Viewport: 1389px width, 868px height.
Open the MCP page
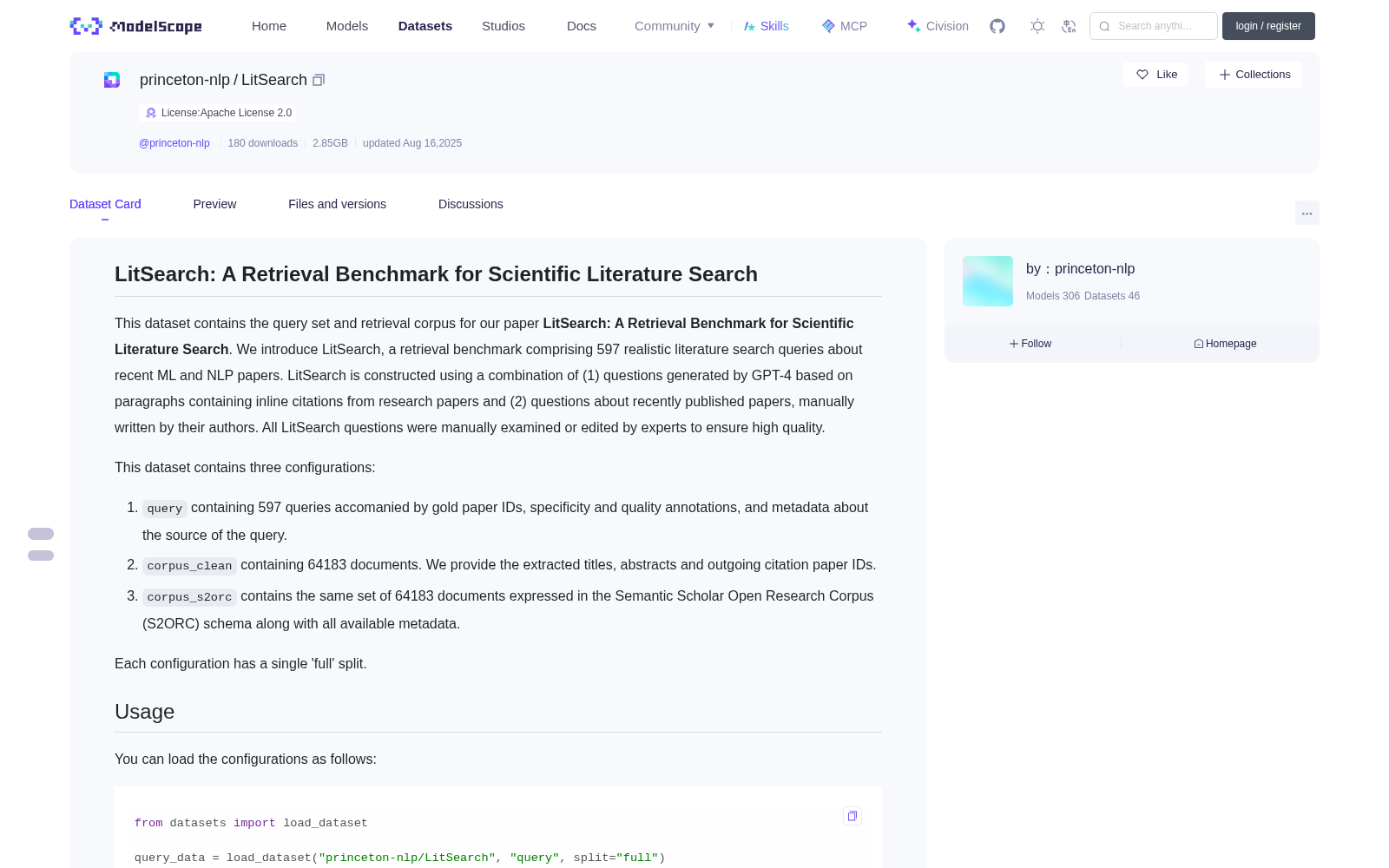(845, 26)
